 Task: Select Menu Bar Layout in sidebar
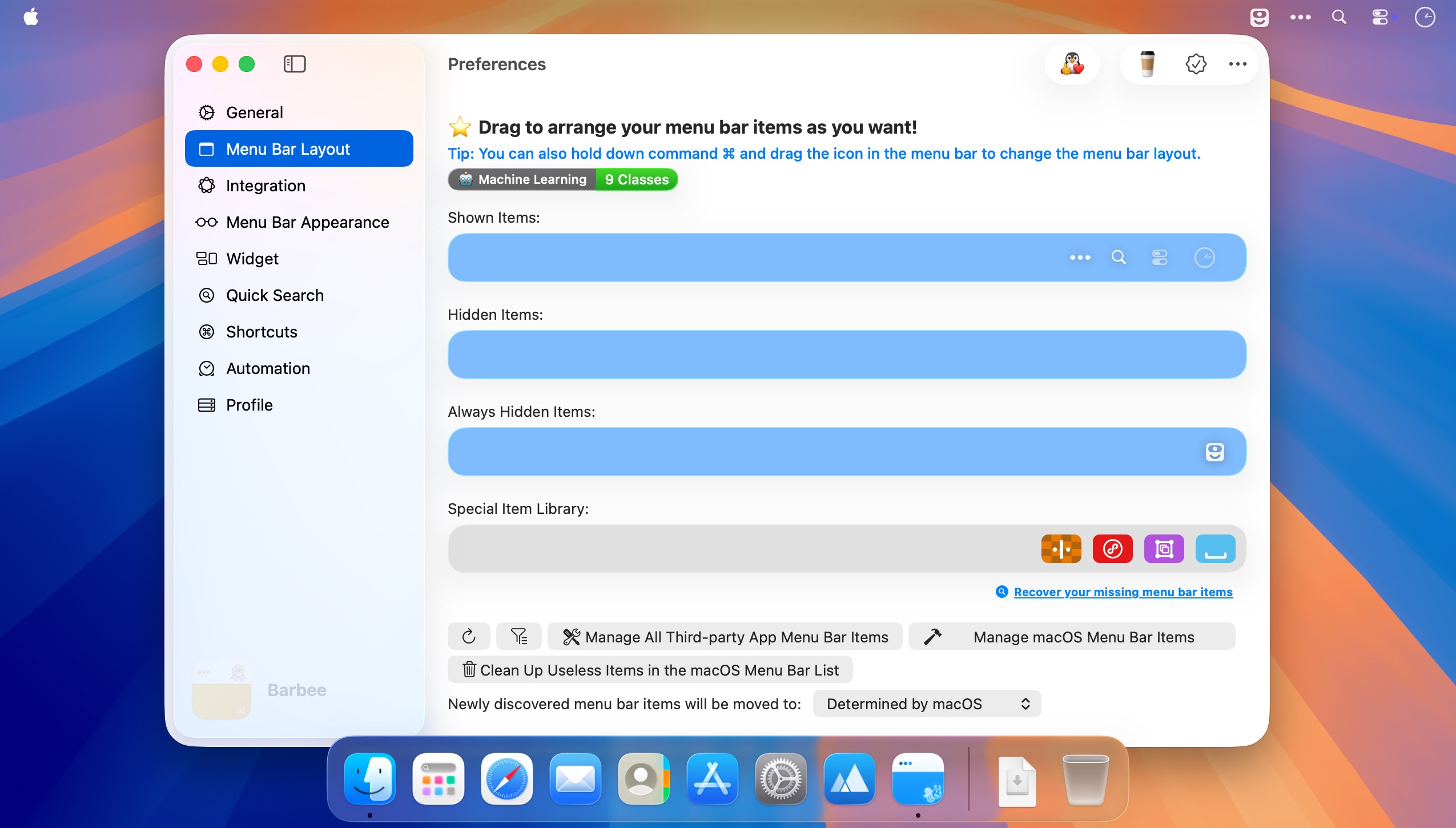pyautogui.click(x=299, y=149)
